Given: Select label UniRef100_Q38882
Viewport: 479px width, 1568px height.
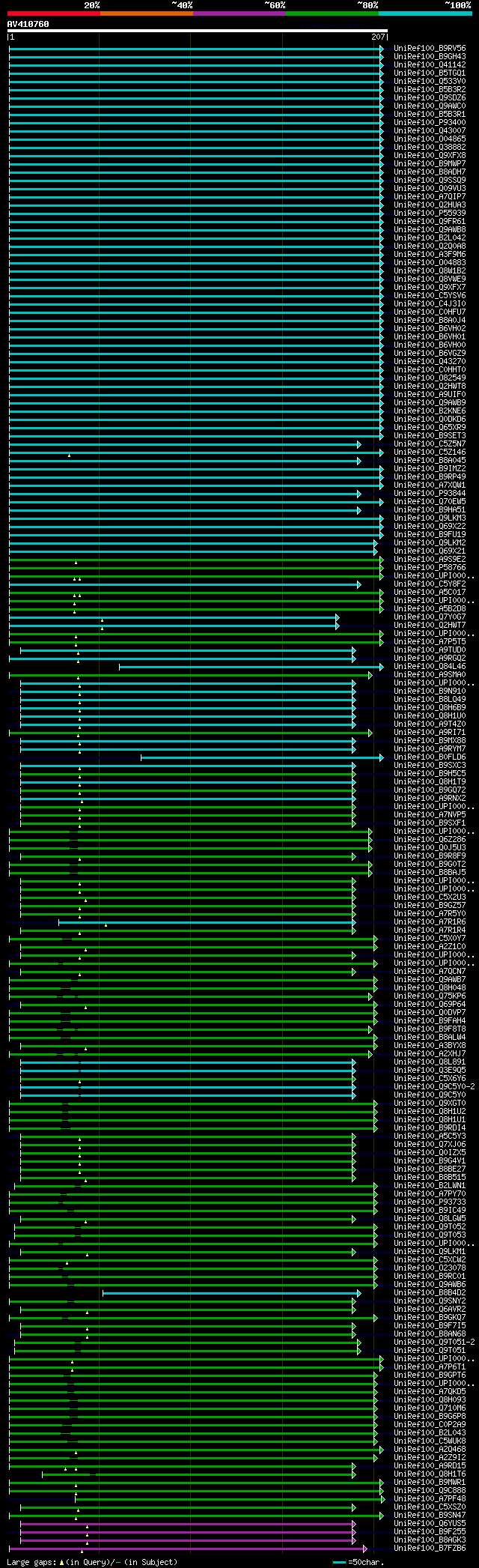Looking at the screenshot, I should click(x=430, y=147).
